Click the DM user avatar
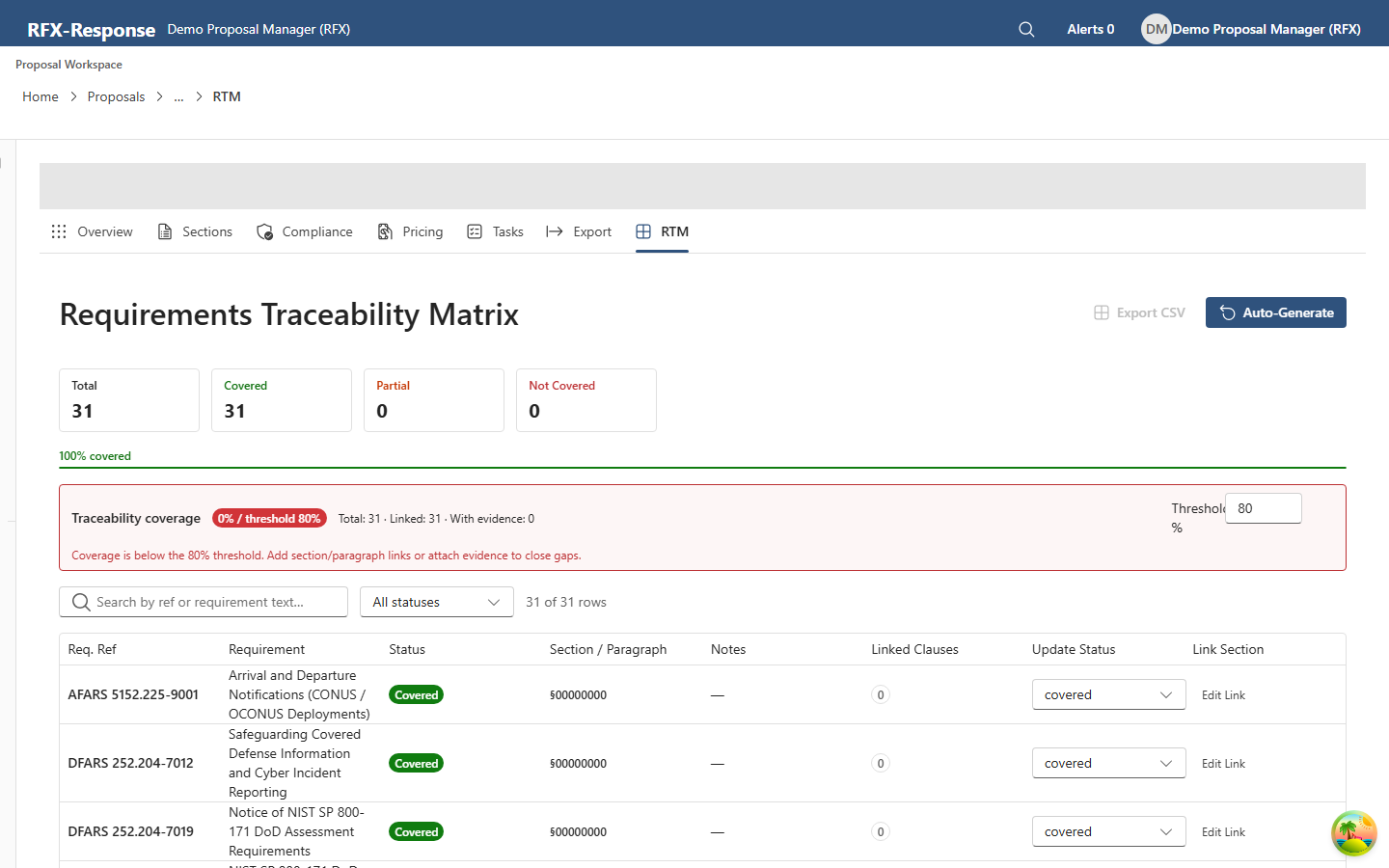 1156,29
